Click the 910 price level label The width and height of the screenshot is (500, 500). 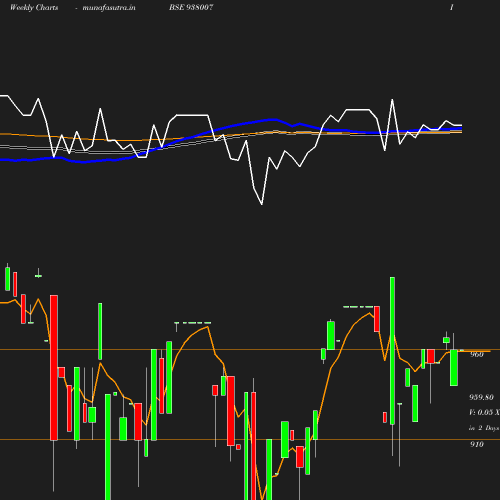coord(477,444)
